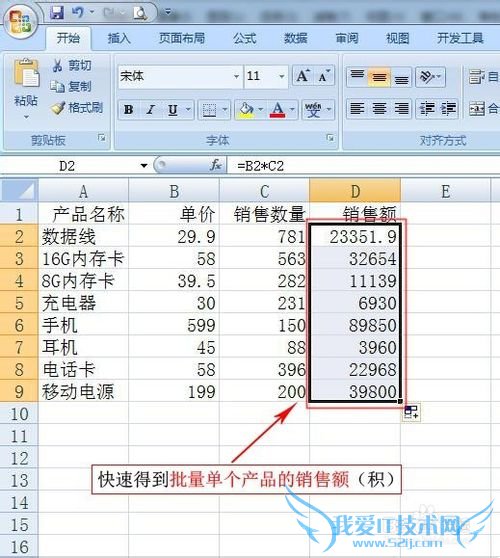Open the borders dropdown arrow

[225, 109]
